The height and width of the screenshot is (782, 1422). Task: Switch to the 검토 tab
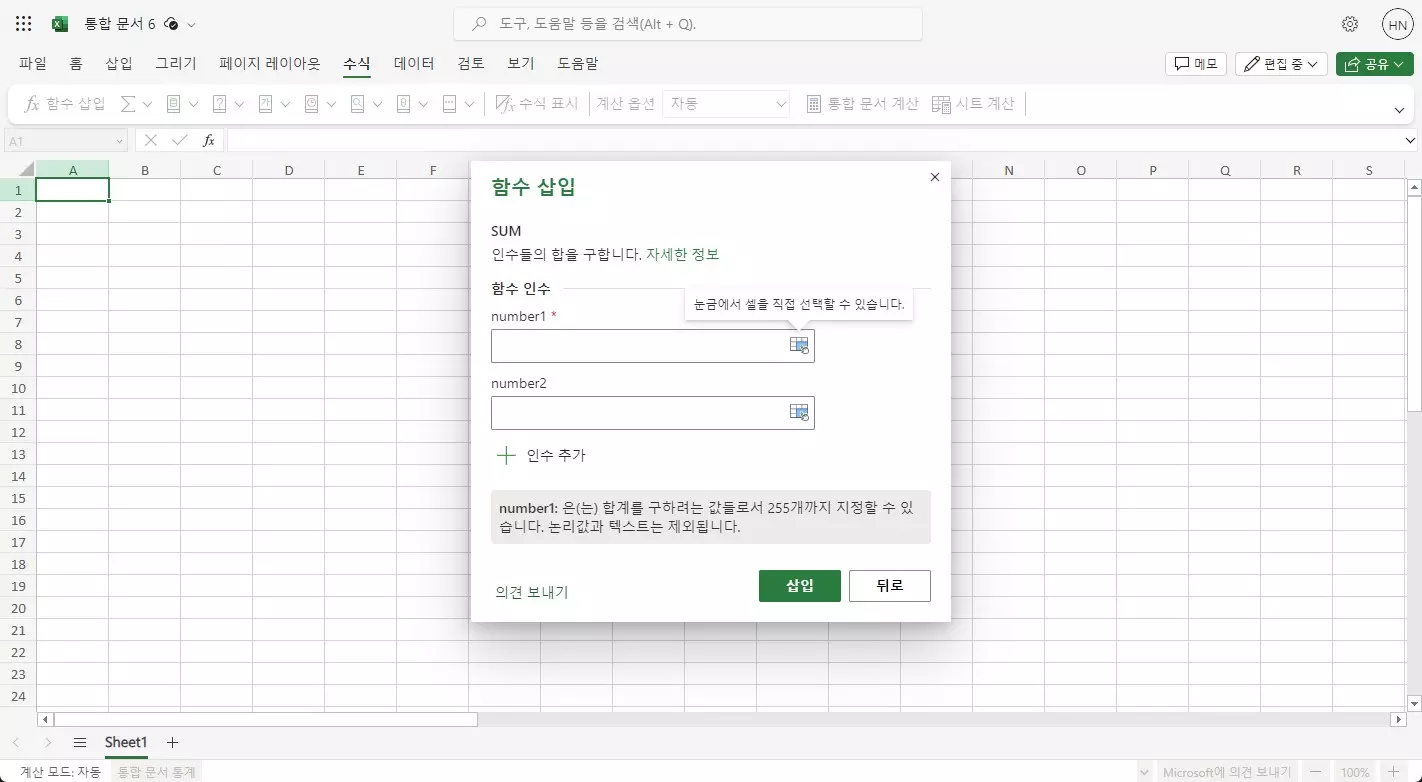(x=471, y=63)
